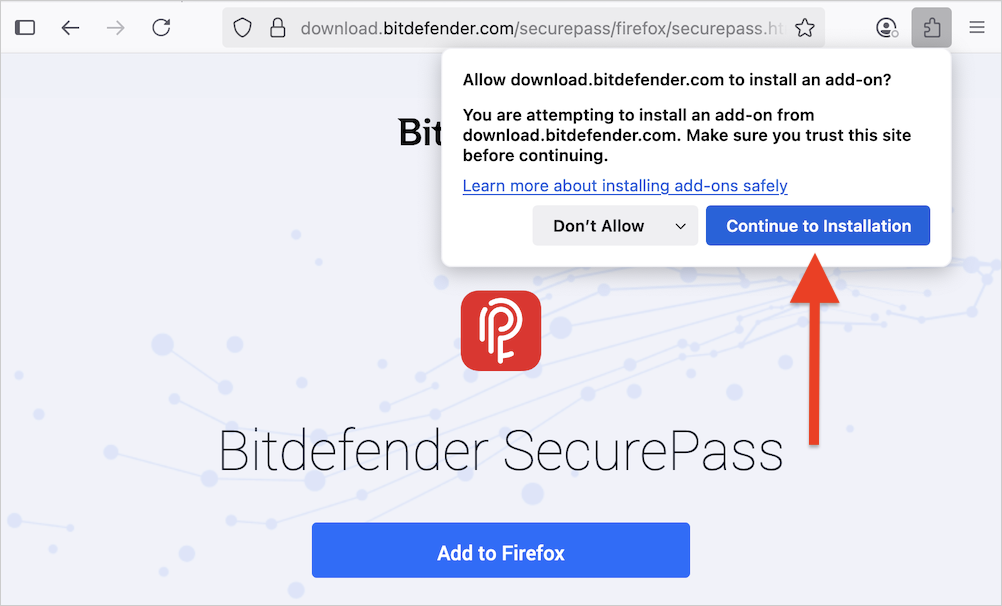Go back to the previous page
The image size is (1002, 606).
(x=70, y=28)
